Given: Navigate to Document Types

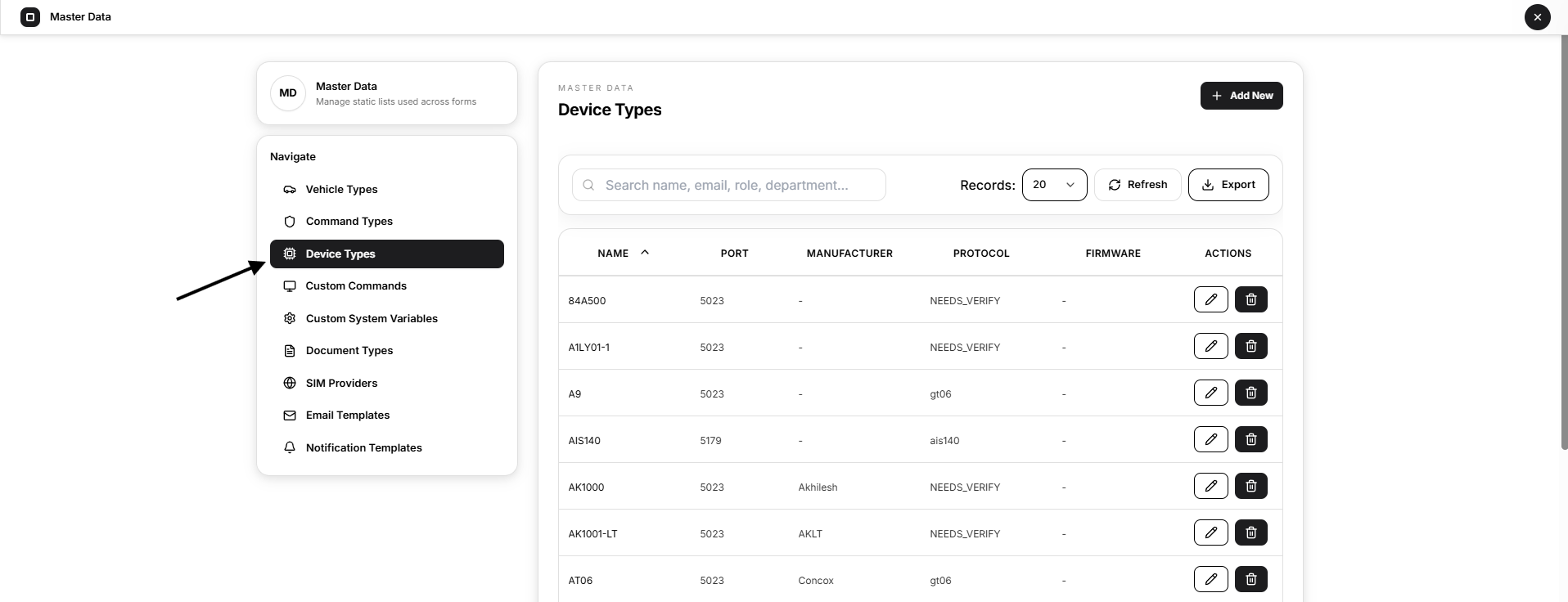Looking at the screenshot, I should click(386, 350).
